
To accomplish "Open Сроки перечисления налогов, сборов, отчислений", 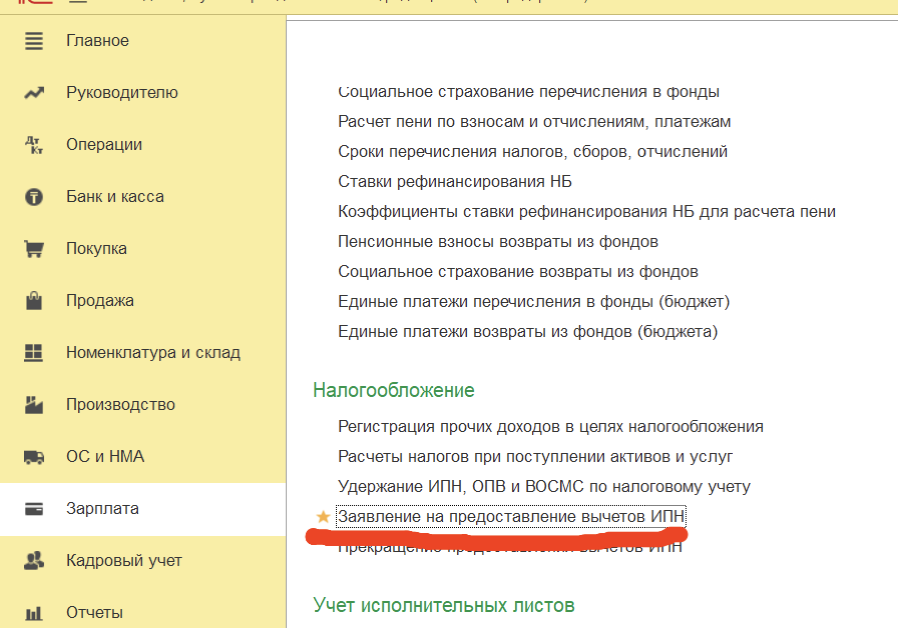I will pyautogui.click(x=533, y=152).
